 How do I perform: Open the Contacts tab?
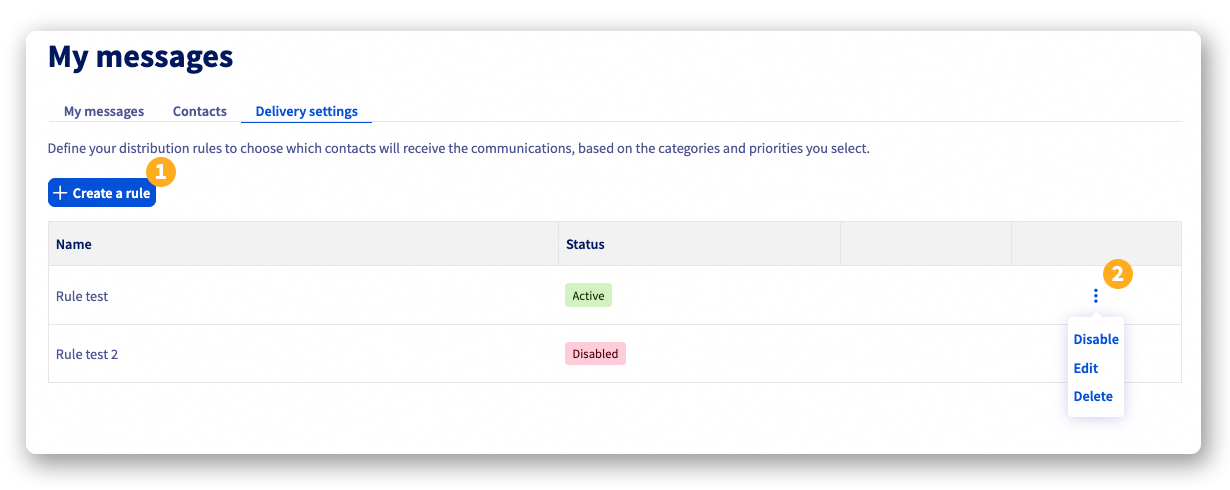[200, 111]
